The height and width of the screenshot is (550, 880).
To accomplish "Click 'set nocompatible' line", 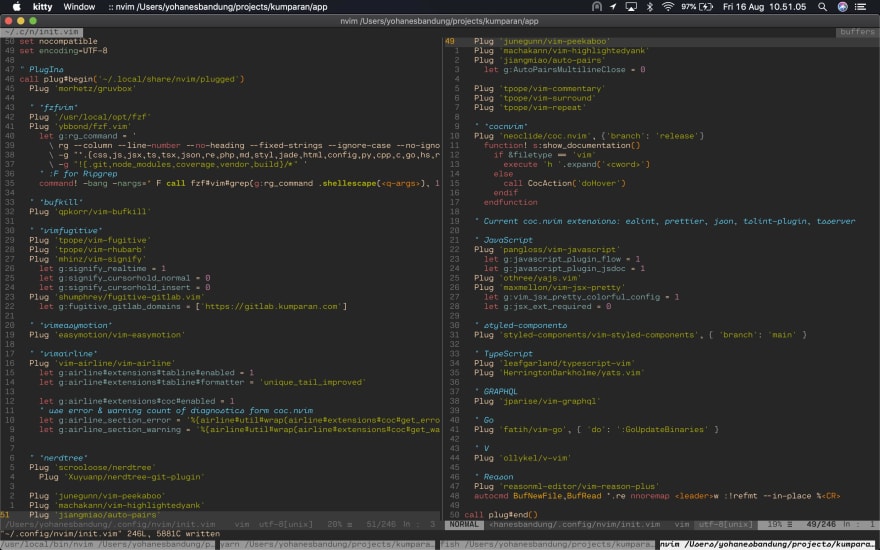I will coord(58,42).
